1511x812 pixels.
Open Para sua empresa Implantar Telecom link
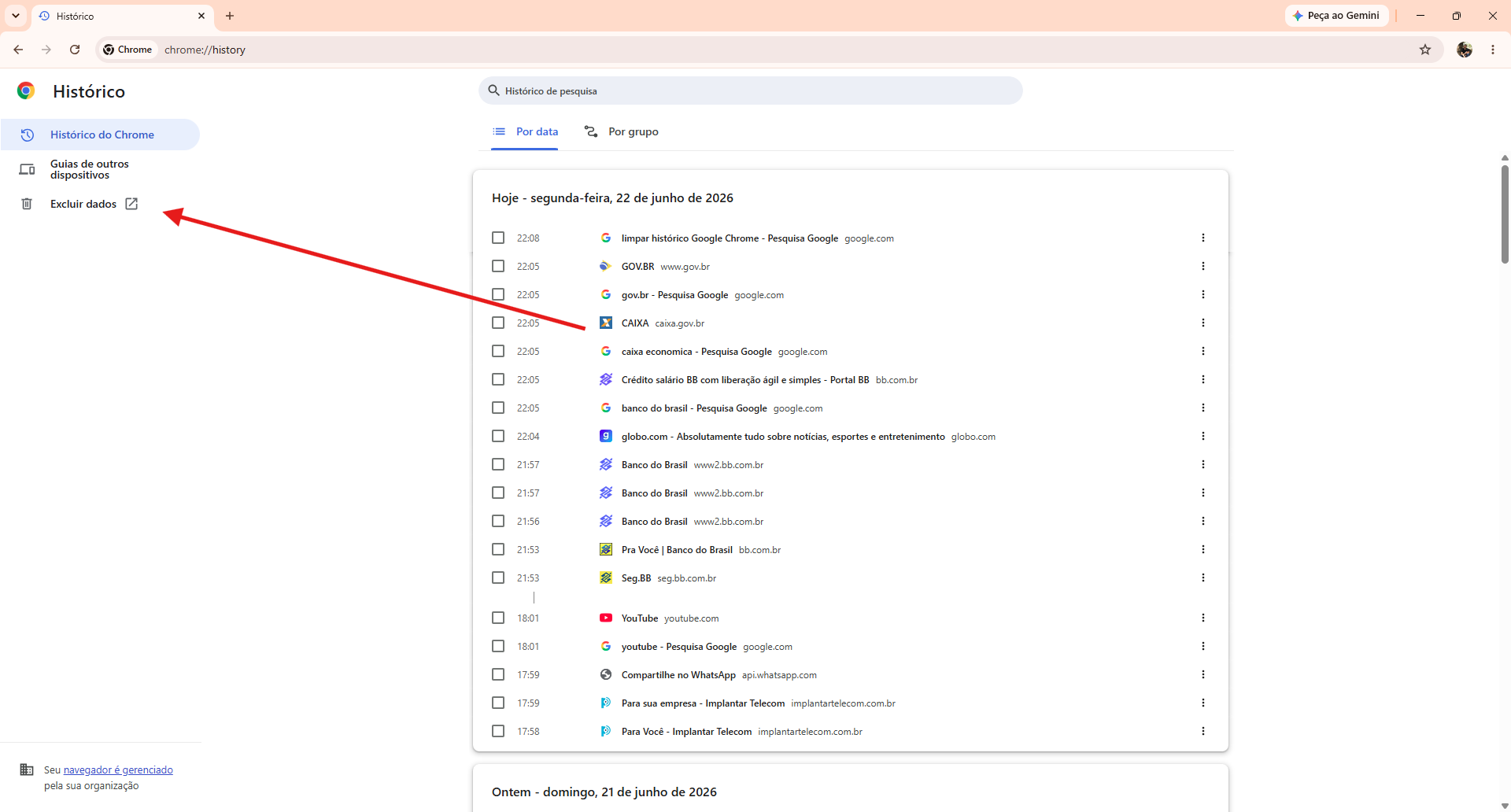(703, 703)
